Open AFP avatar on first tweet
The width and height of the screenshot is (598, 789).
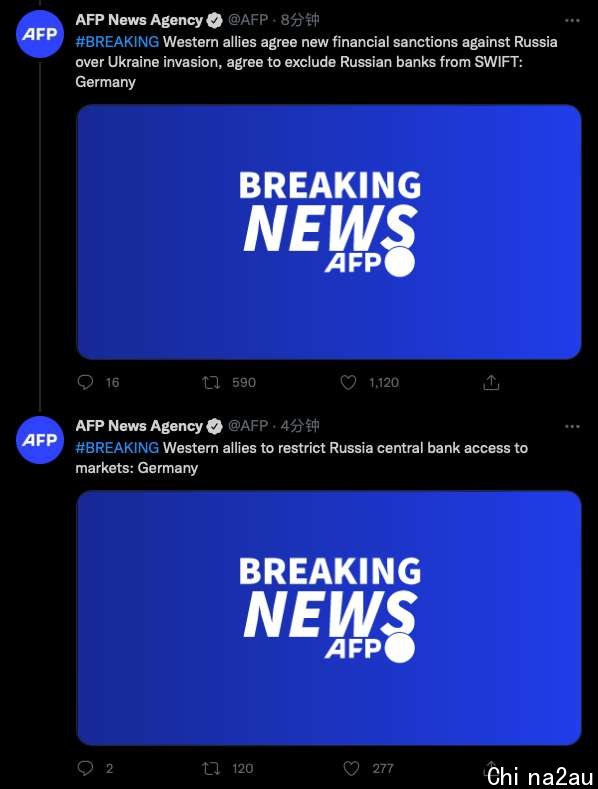40,34
